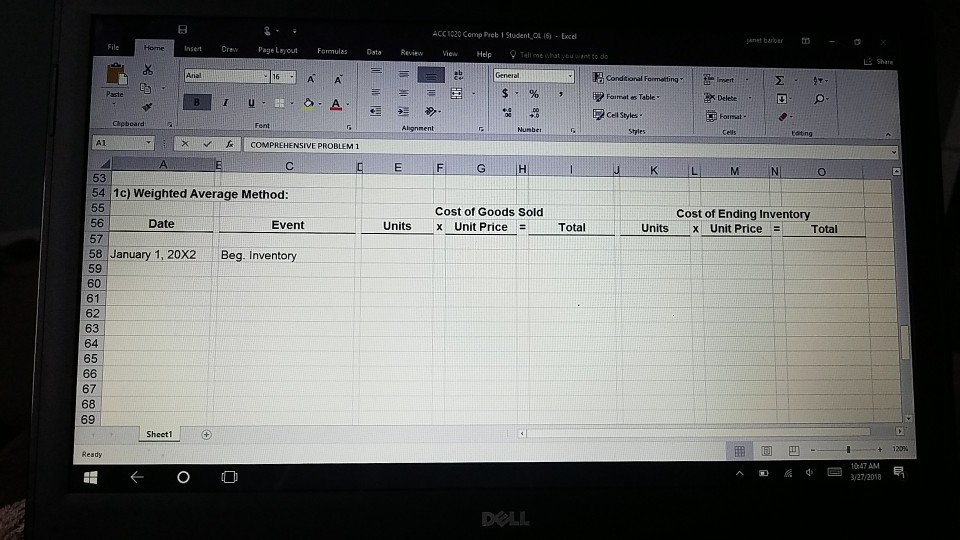Screen dimensions: 960x540
Task: Click the Orientation text-angle icon
Action: (x=431, y=111)
